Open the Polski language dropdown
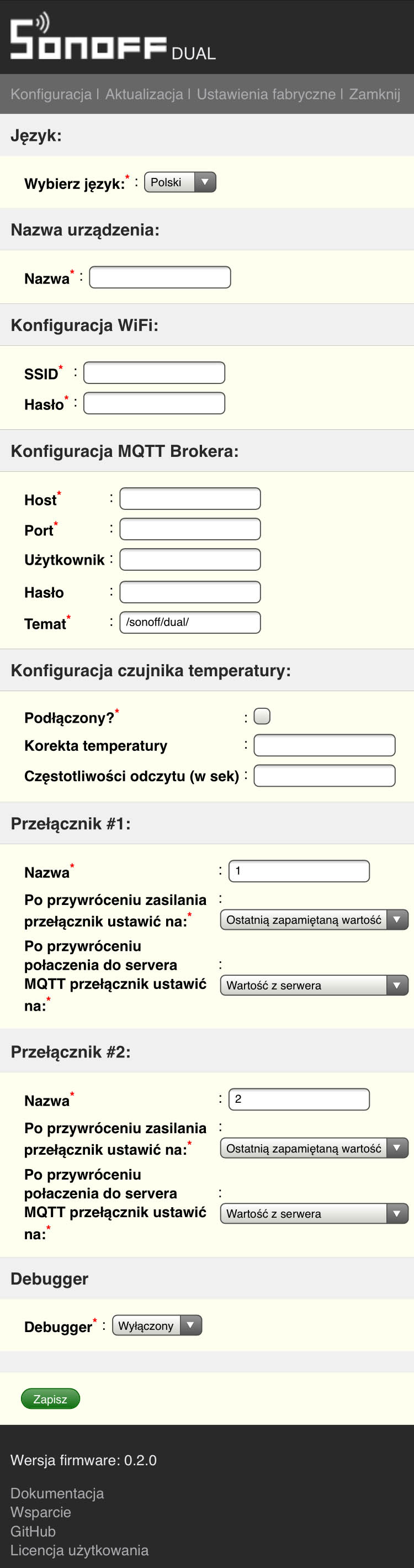This screenshot has height=1568, width=414. [x=180, y=182]
